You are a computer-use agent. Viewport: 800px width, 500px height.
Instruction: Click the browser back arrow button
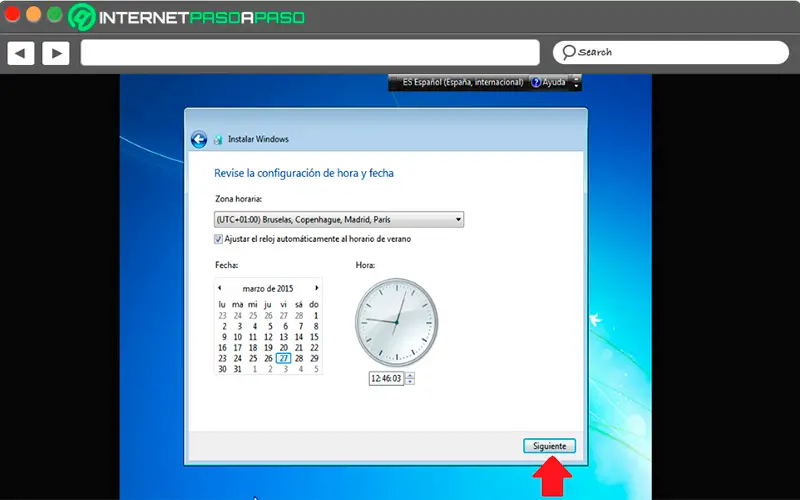pyautogui.click(x=21, y=53)
